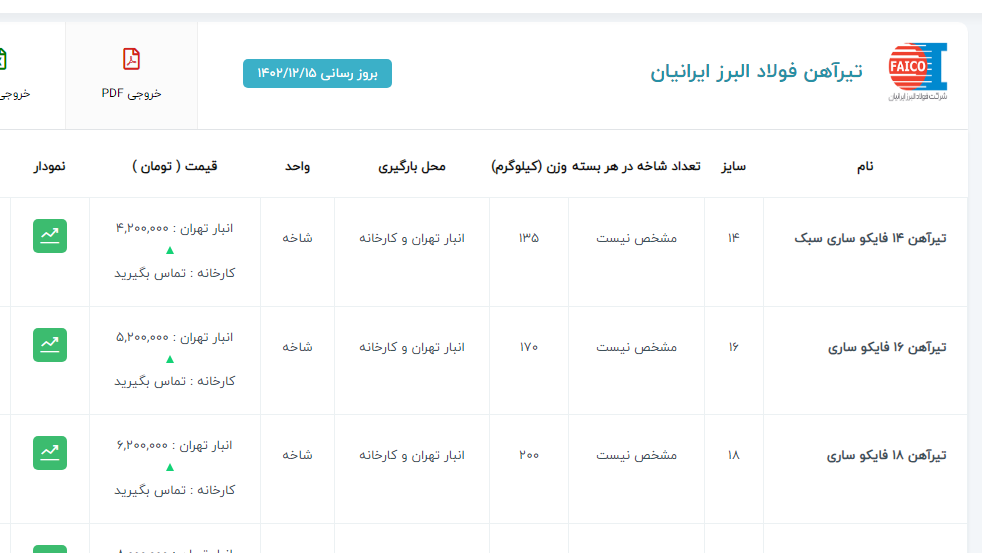
Task: Click the قیمت ( تومان ) column header
Action: 174,166
